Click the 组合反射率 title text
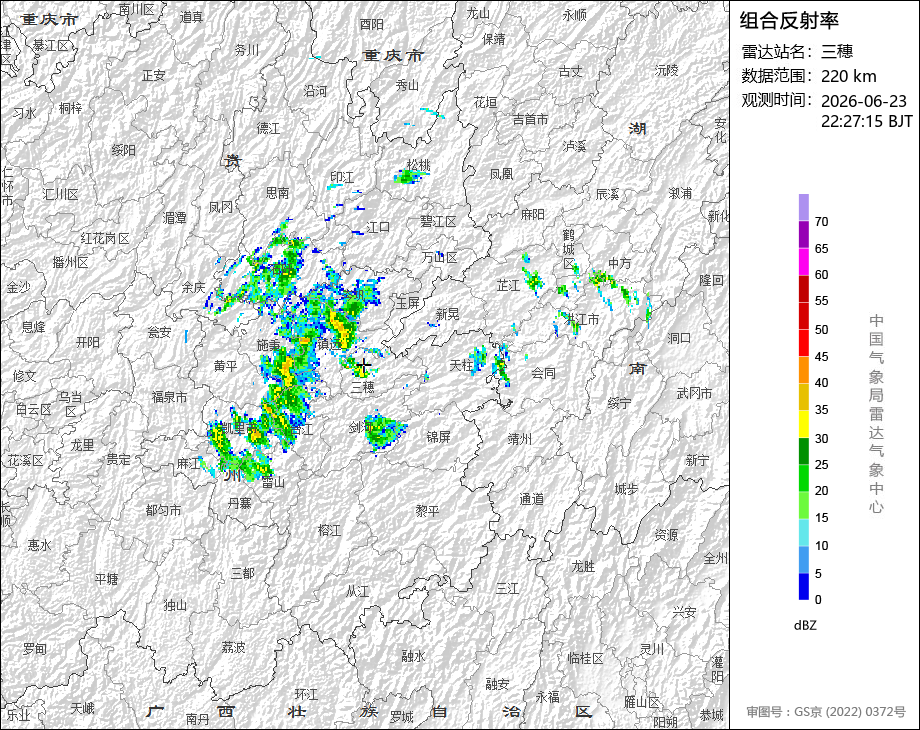 click(x=789, y=21)
